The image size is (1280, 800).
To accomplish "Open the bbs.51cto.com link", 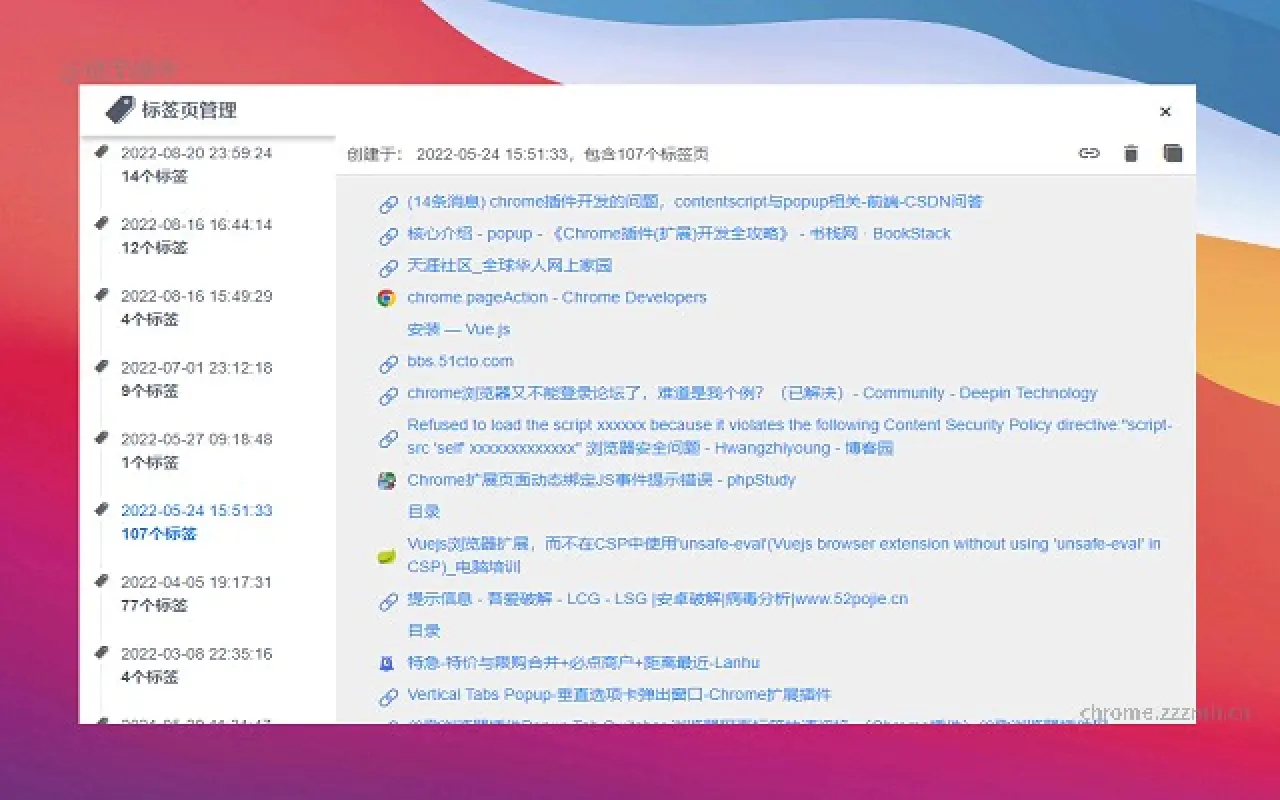I will tap(460, 361).
